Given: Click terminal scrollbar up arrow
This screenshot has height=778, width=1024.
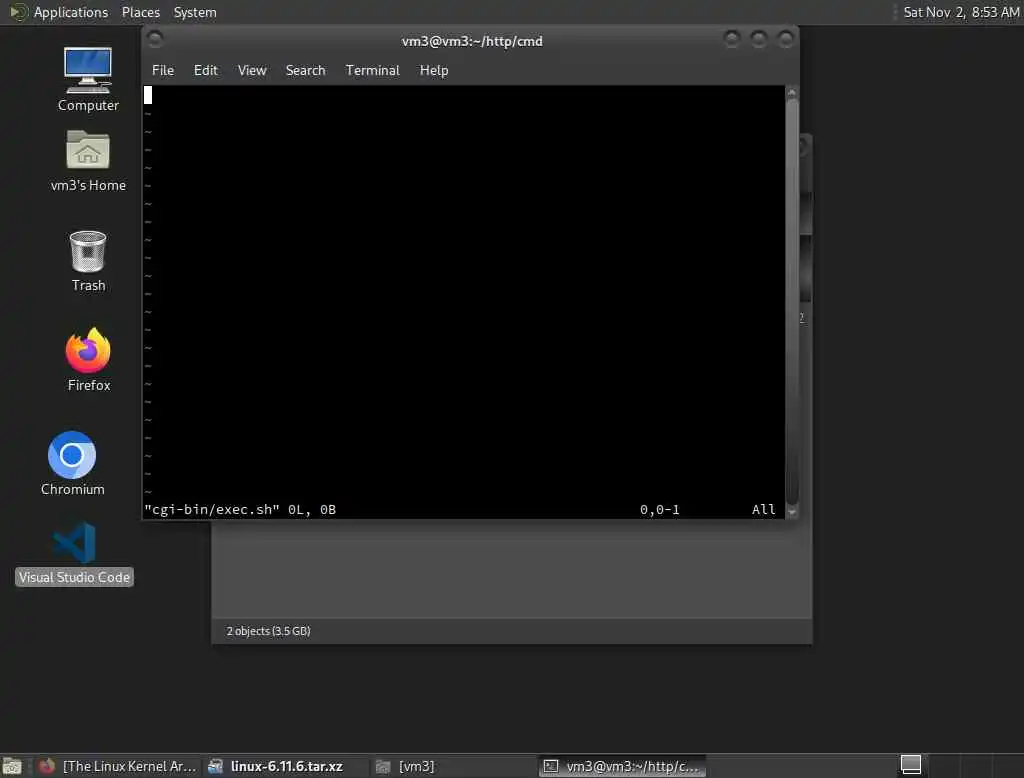Looking at the screenshot, I should pos(792,93).
